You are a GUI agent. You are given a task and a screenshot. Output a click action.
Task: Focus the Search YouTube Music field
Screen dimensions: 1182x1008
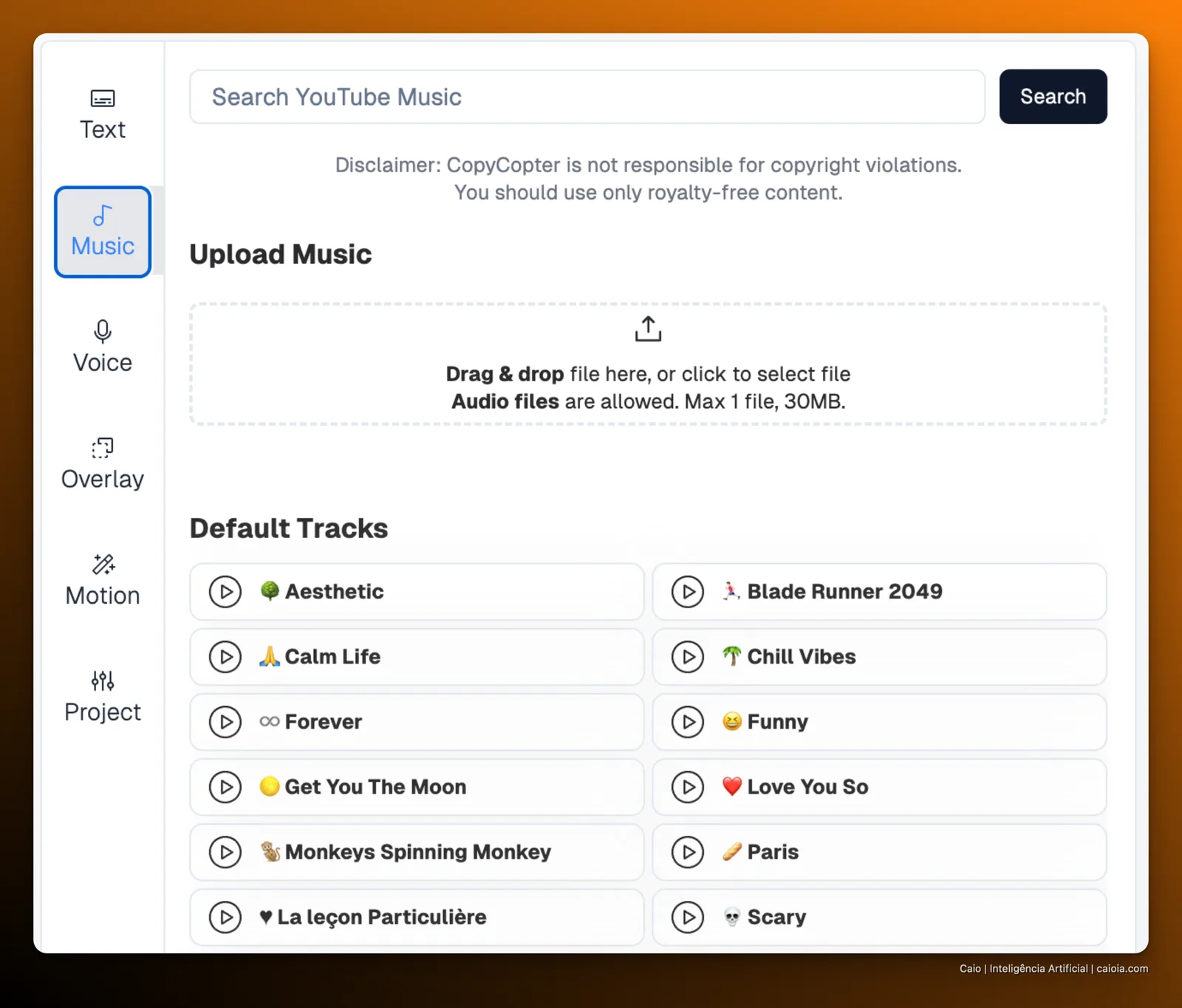(x=587, y=97)
